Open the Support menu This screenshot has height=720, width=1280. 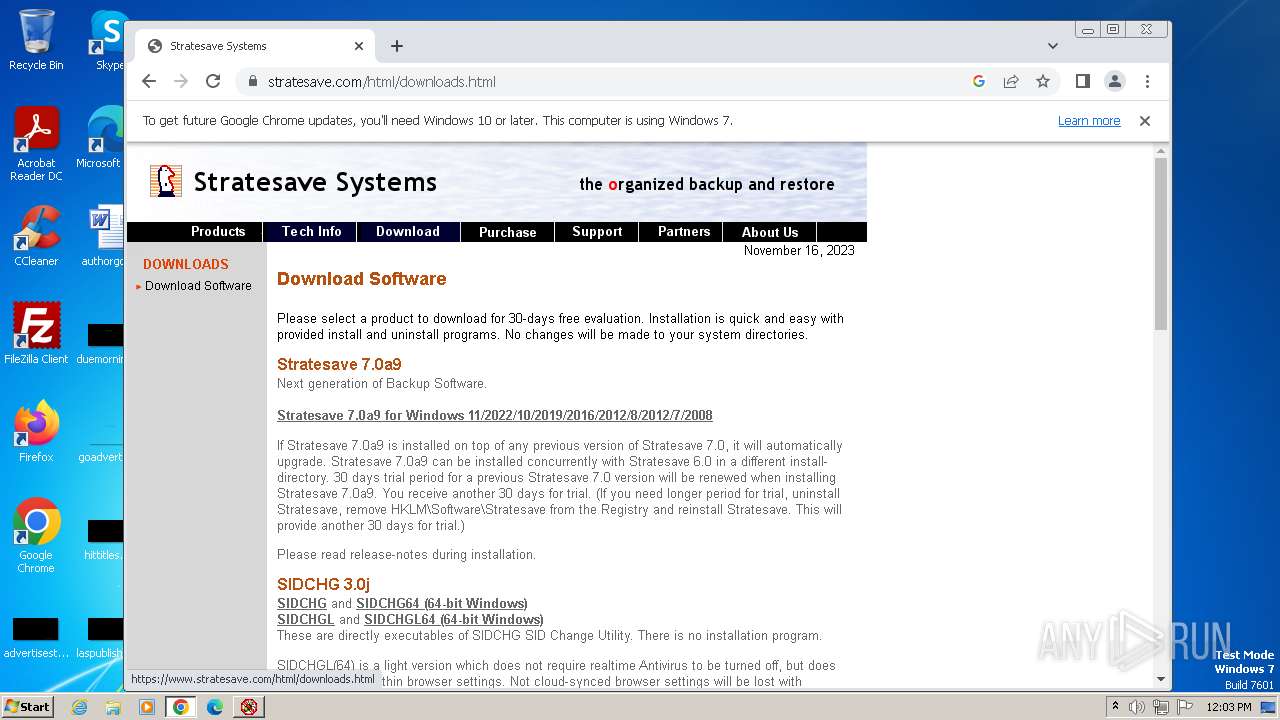coord(597,231)
